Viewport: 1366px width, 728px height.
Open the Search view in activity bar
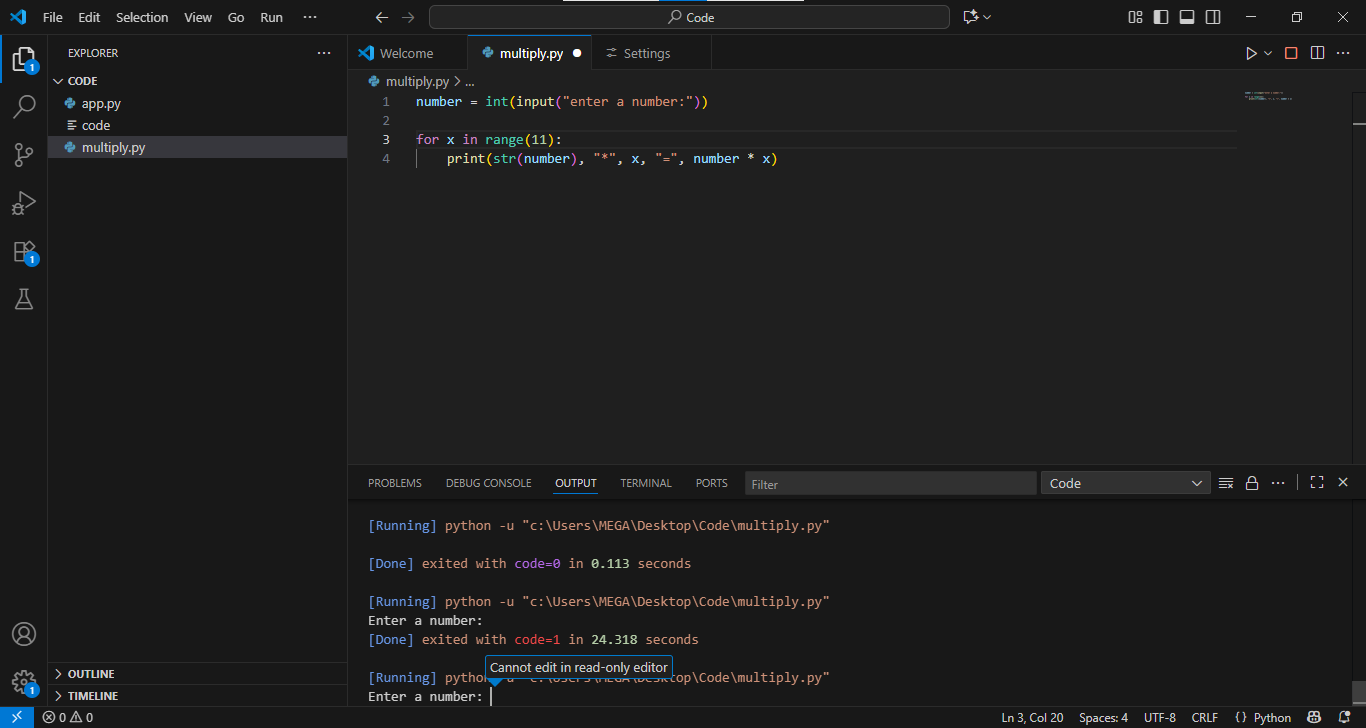[24, 106]
